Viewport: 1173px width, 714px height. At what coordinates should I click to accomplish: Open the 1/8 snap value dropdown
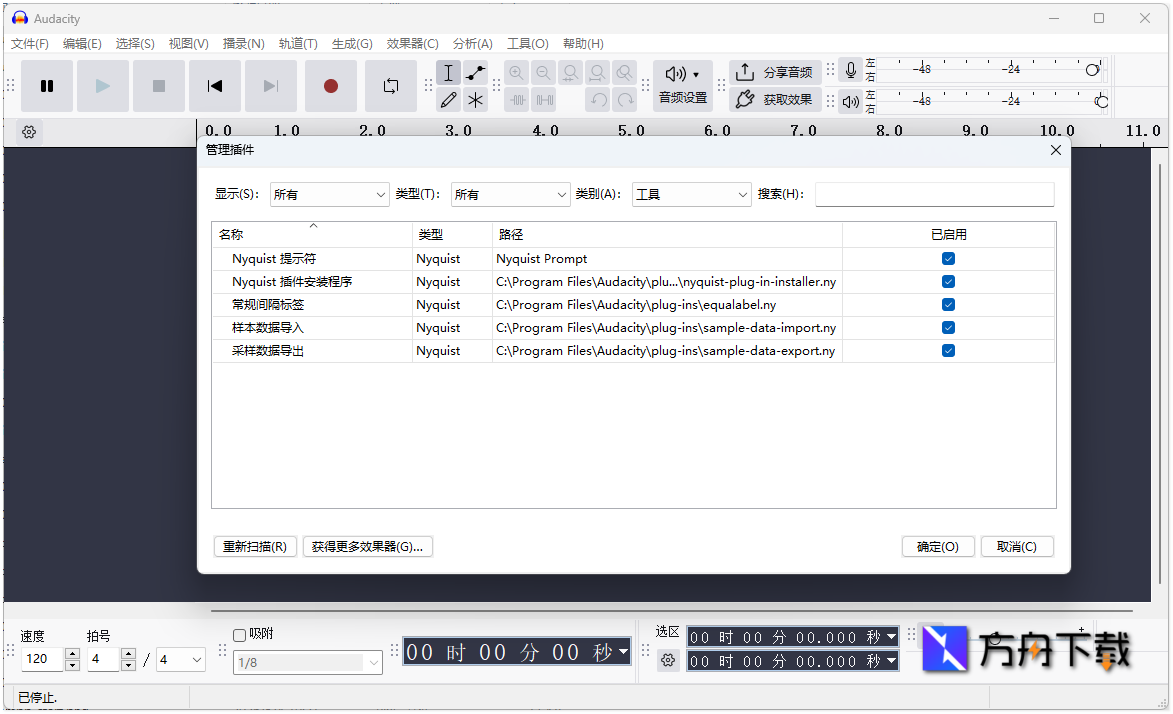click(x=307, y=662)
